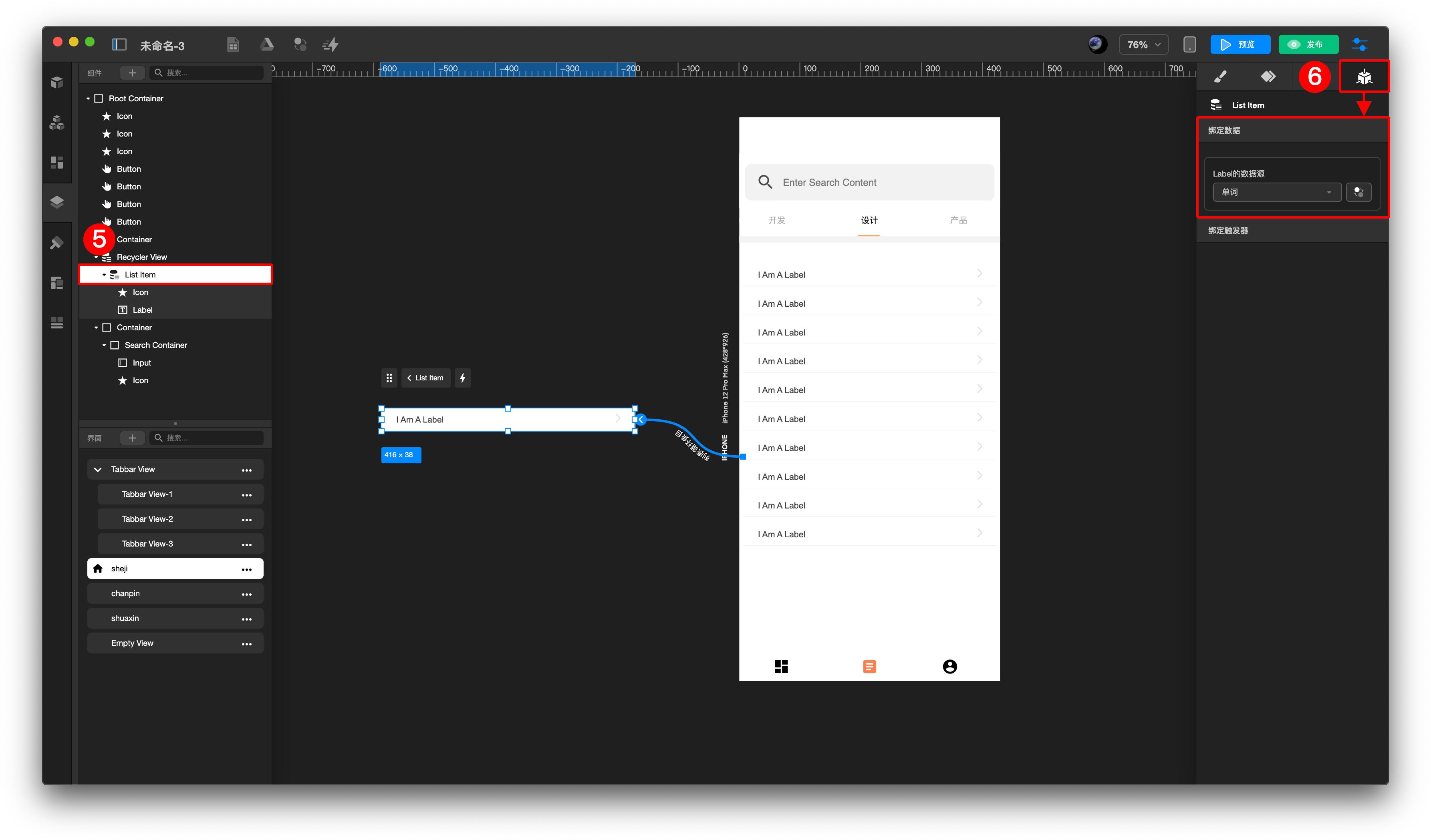Image resolution: width=1431 pixels, height=840 pixels.
Task: Click the blue link connector circle on List Item
Action: (x=641, y=420)
